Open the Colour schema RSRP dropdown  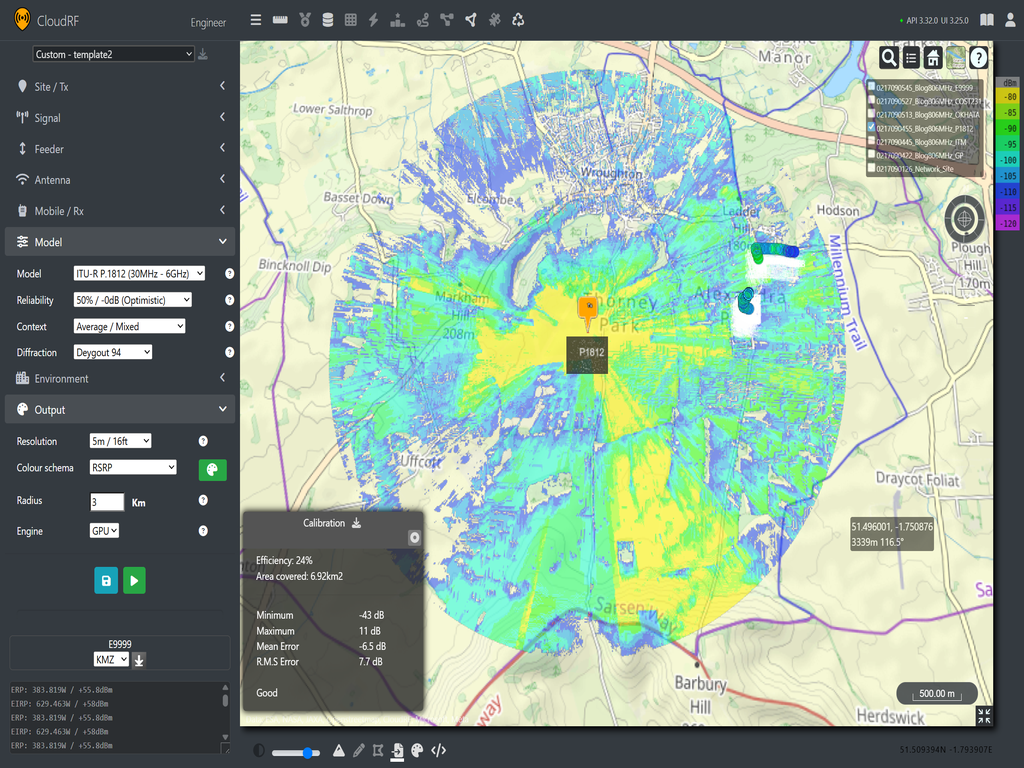132,467
